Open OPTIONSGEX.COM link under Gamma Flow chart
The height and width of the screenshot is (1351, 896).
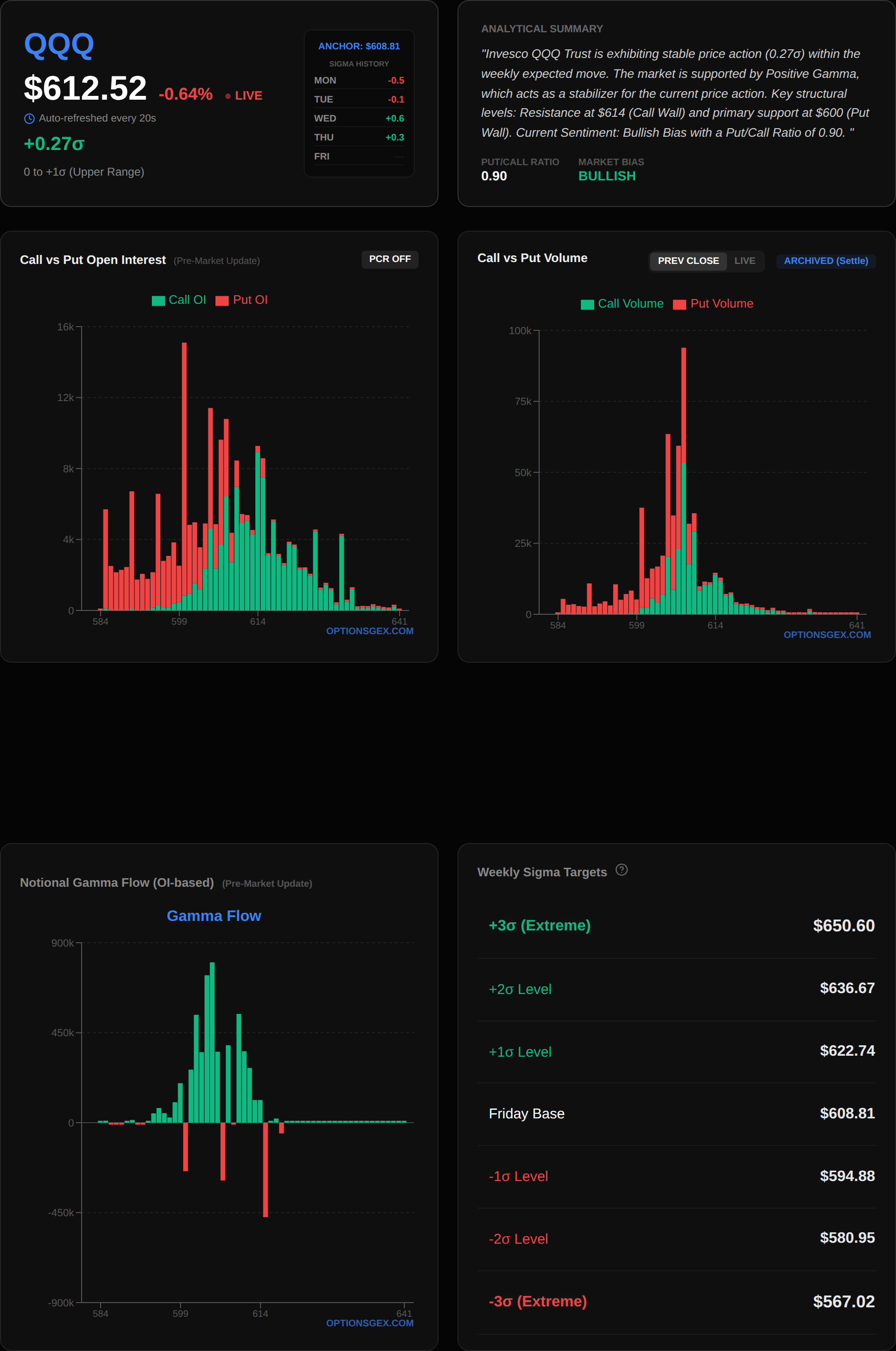coord(369,1323)
